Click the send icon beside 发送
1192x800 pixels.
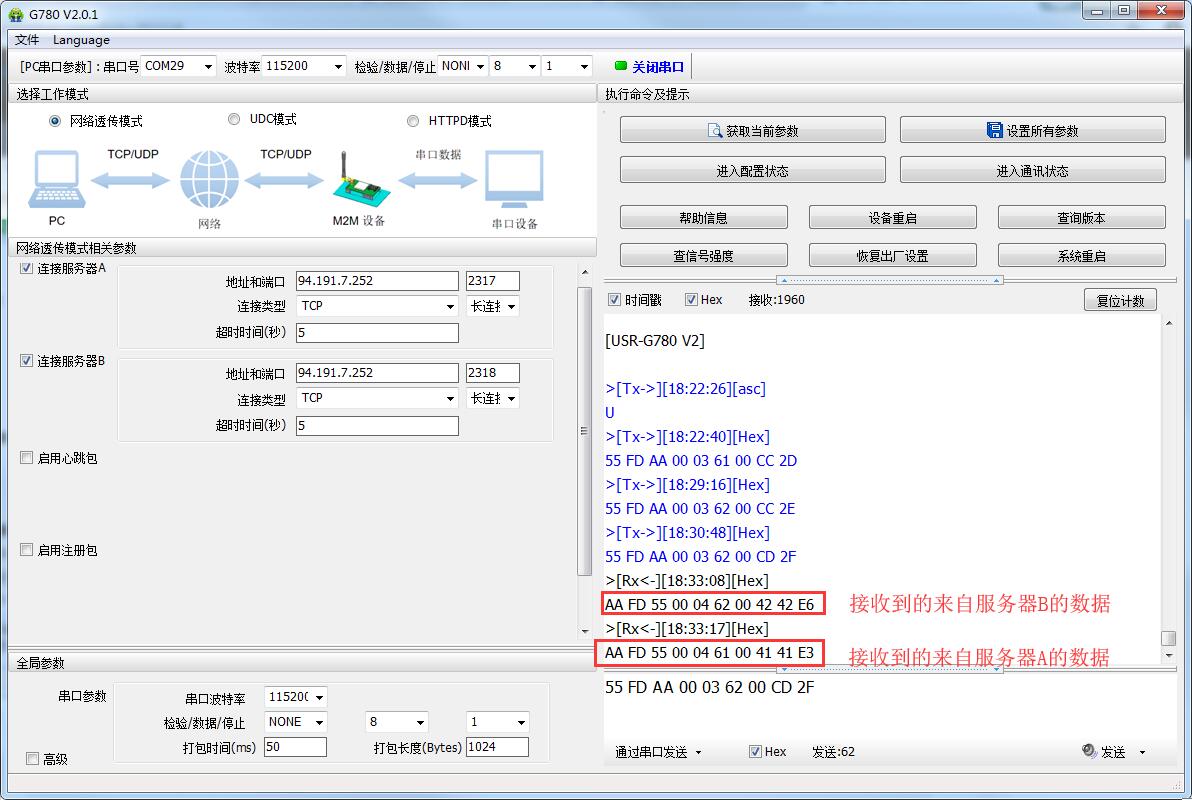pos(1089,752)
